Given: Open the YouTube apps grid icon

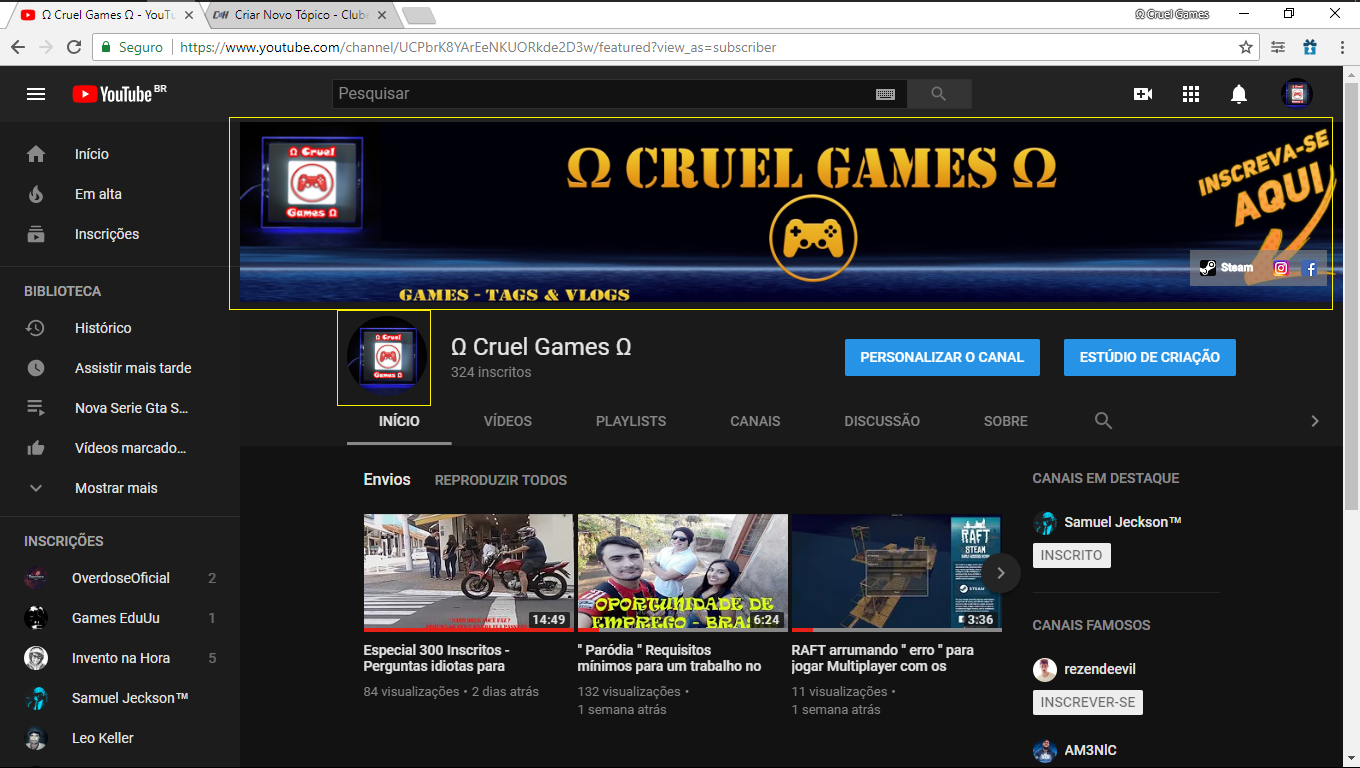Looking at the screenshot, I should pyautogui.click(x=1190, y=94).
